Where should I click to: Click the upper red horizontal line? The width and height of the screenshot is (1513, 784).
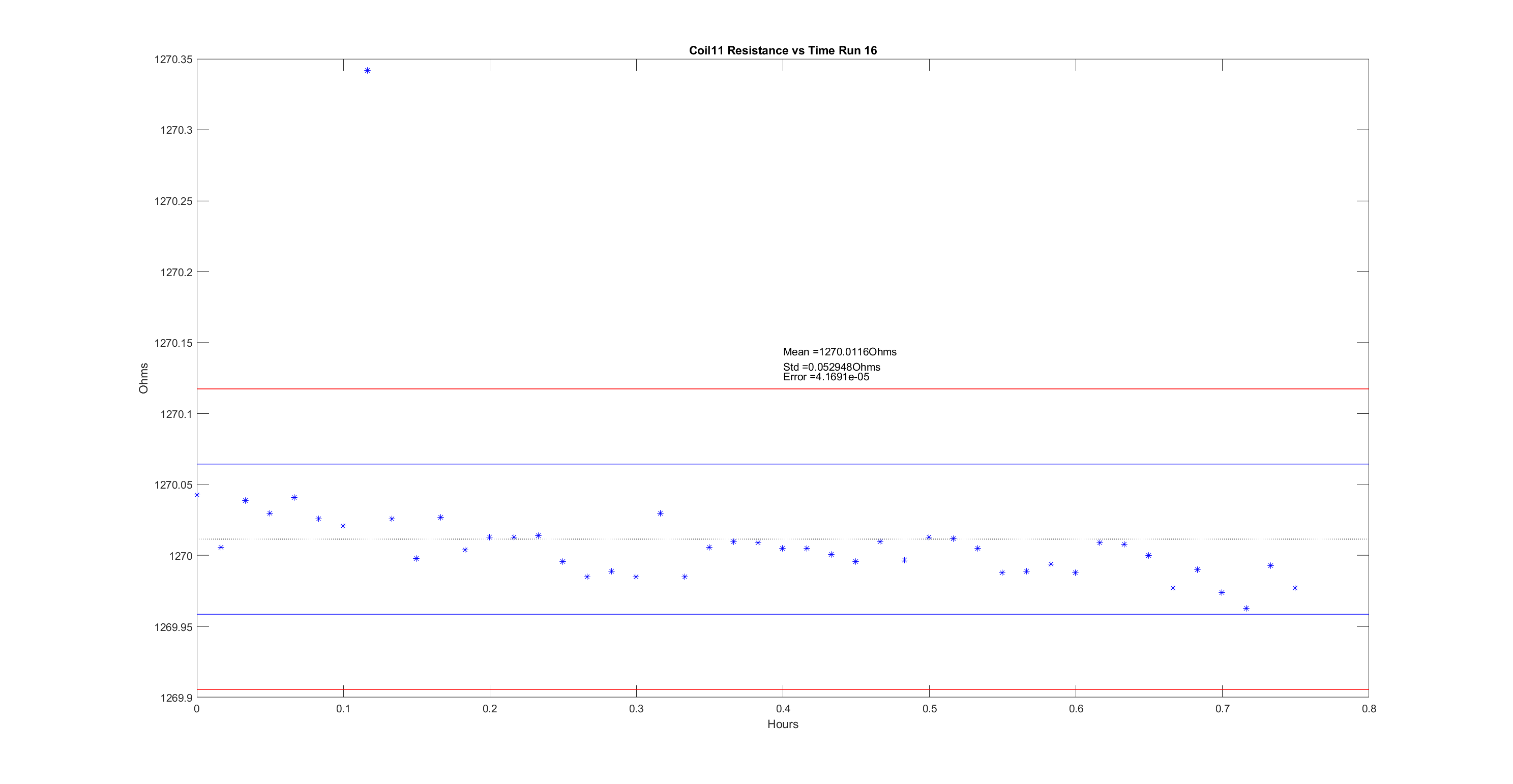coord(587,389)
